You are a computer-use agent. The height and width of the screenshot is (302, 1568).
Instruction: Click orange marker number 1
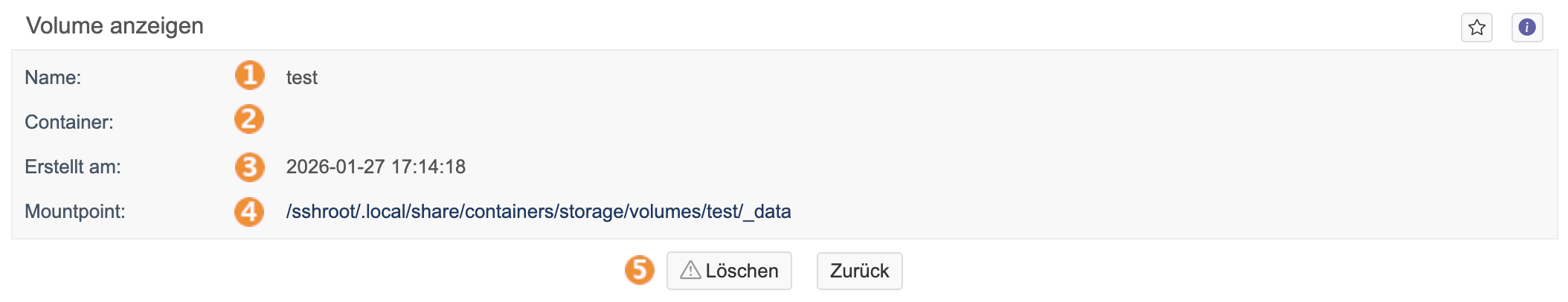tap(250, 76)
